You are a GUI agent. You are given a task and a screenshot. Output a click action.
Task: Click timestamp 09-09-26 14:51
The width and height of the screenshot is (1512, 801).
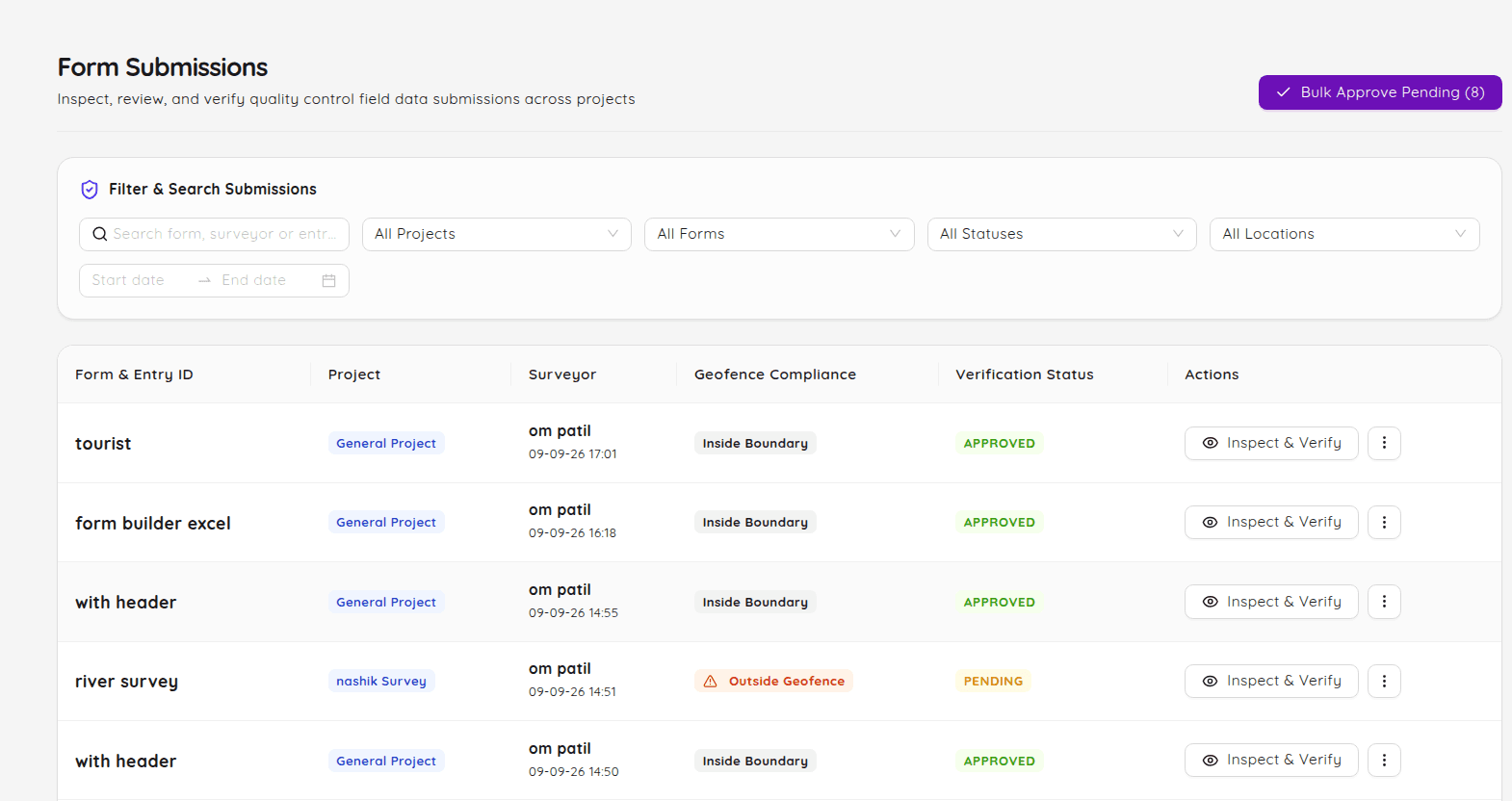click(x=573, y=692)
